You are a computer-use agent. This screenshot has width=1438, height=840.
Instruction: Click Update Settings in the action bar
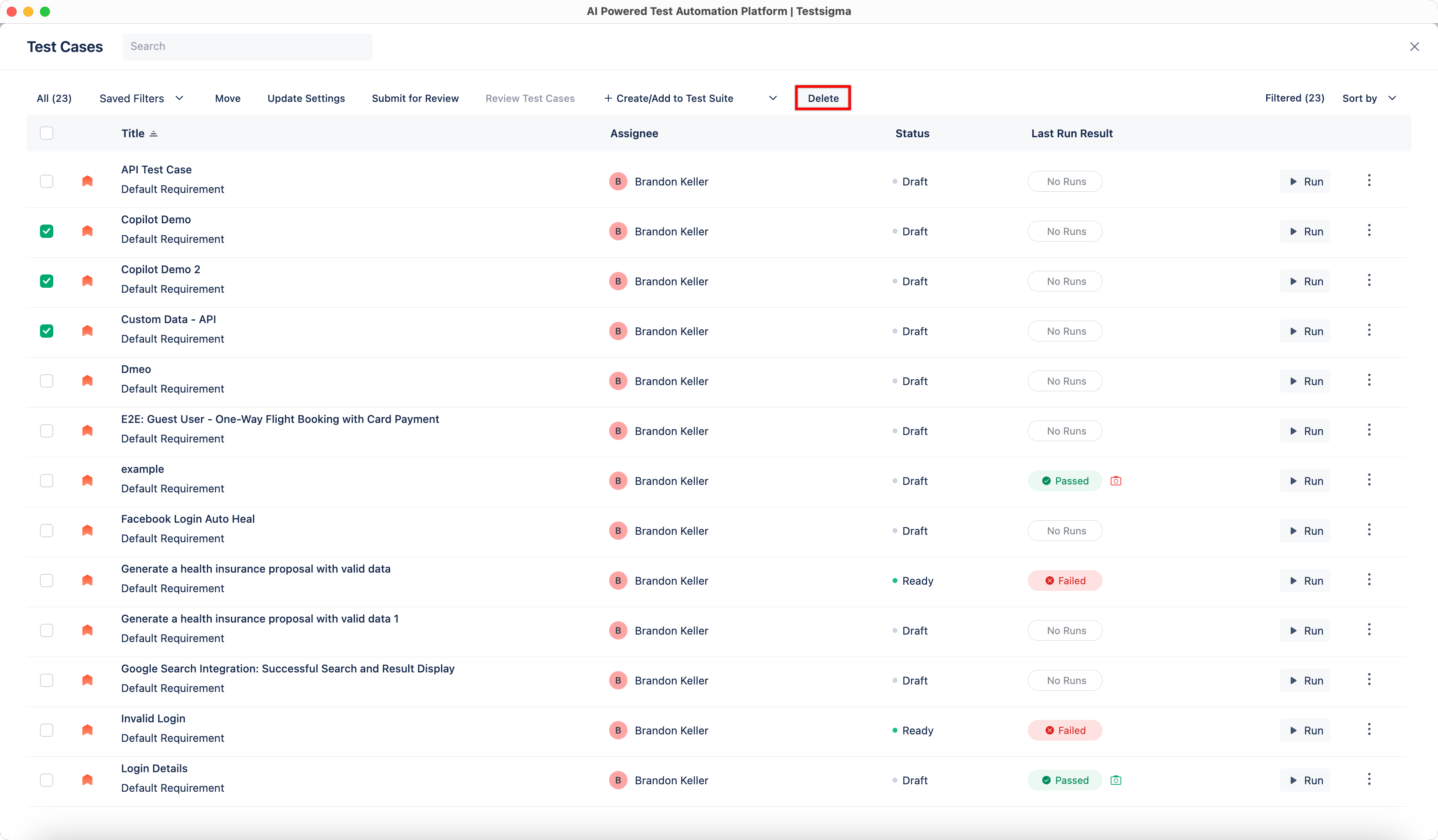point(306,98)
